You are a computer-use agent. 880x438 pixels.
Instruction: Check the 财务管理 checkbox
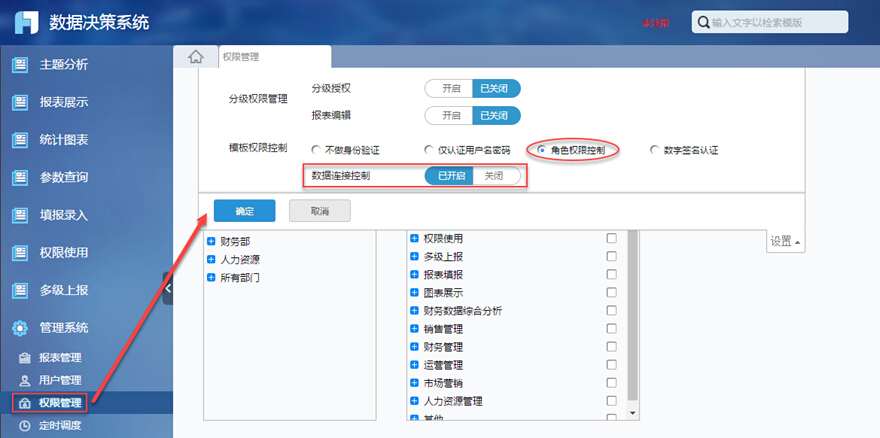point(611,346)
